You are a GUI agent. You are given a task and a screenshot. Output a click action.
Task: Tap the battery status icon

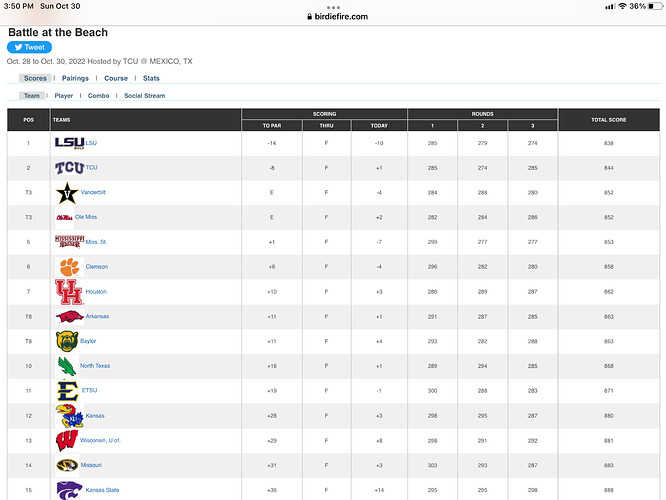(654, 6)
